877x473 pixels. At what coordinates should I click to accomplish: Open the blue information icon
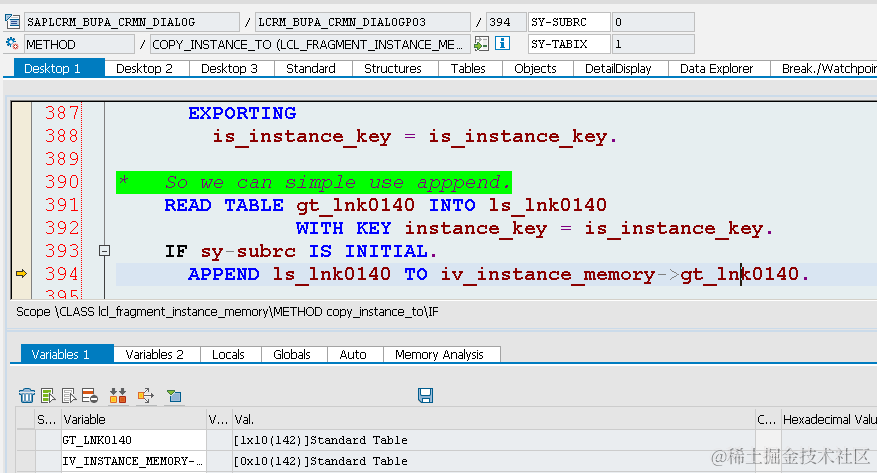502,43
